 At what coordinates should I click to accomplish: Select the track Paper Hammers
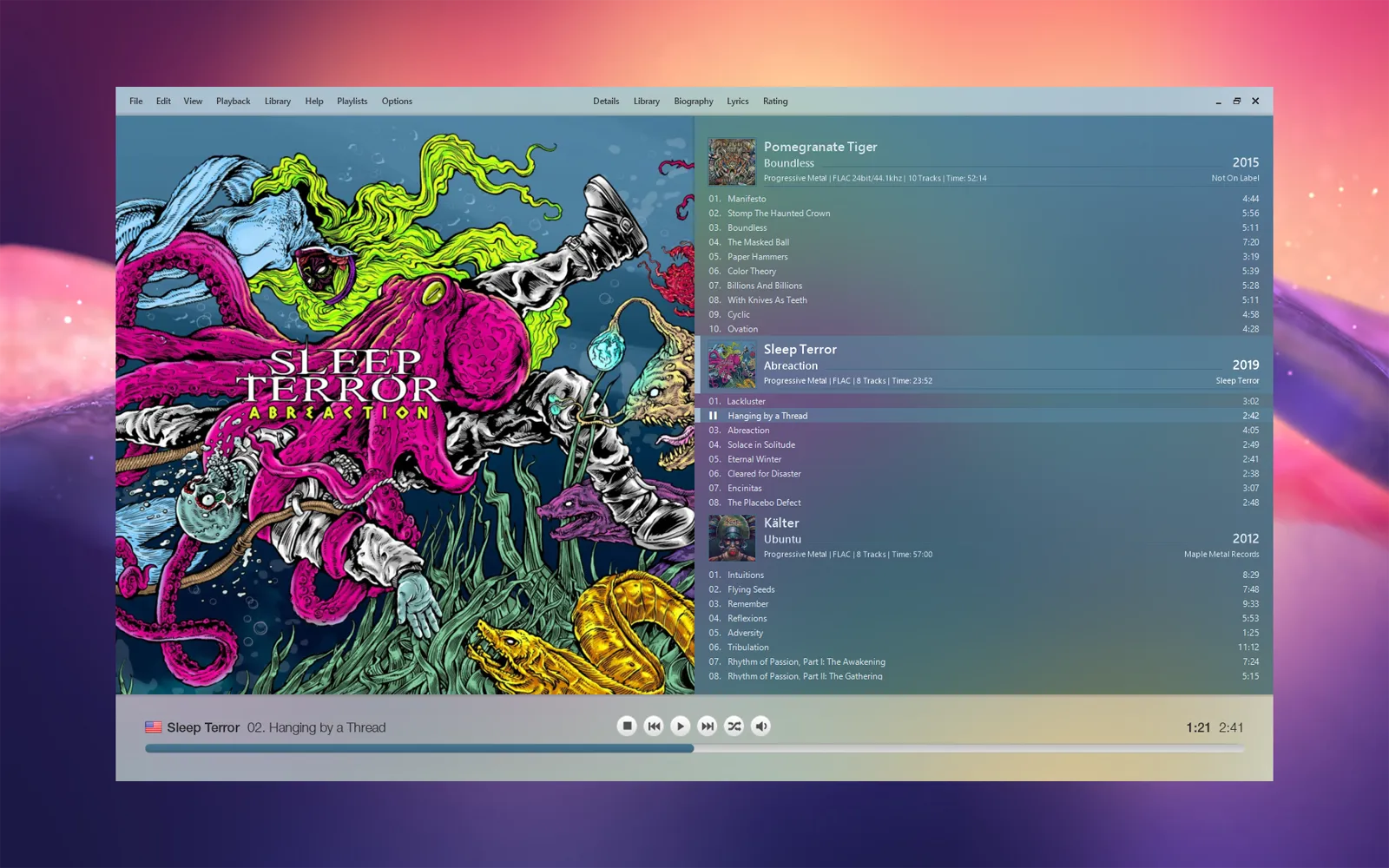984,257
